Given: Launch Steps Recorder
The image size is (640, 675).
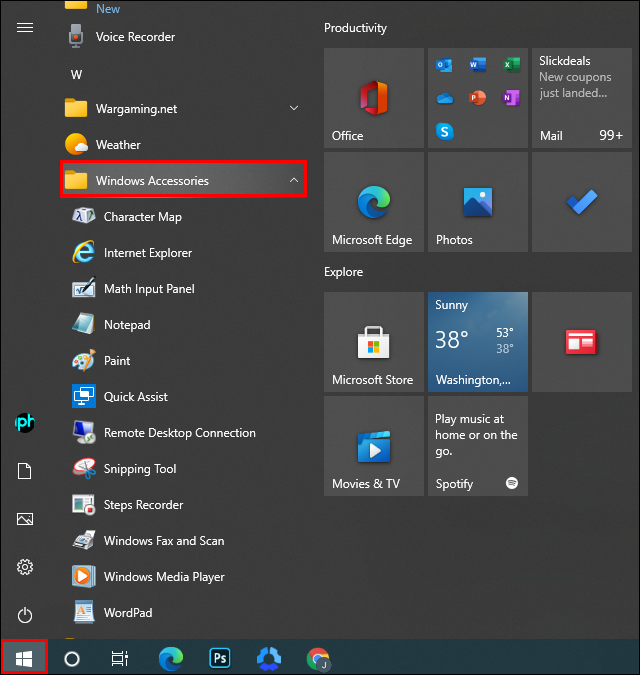Looking at the screenshot, I should 183,505.
